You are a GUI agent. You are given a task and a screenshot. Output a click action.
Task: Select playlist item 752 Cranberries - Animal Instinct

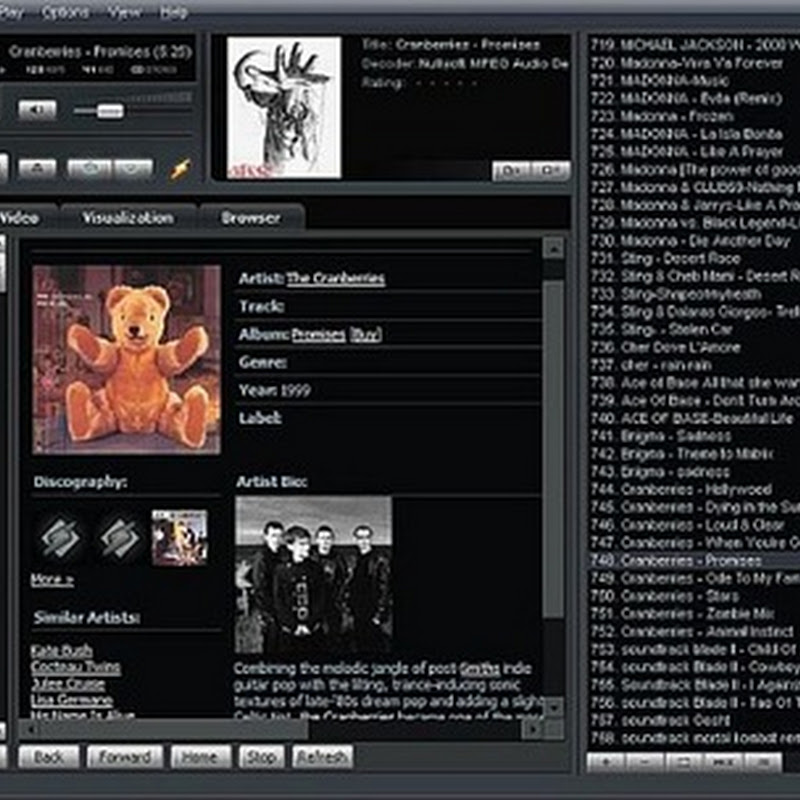click(694, 631)
